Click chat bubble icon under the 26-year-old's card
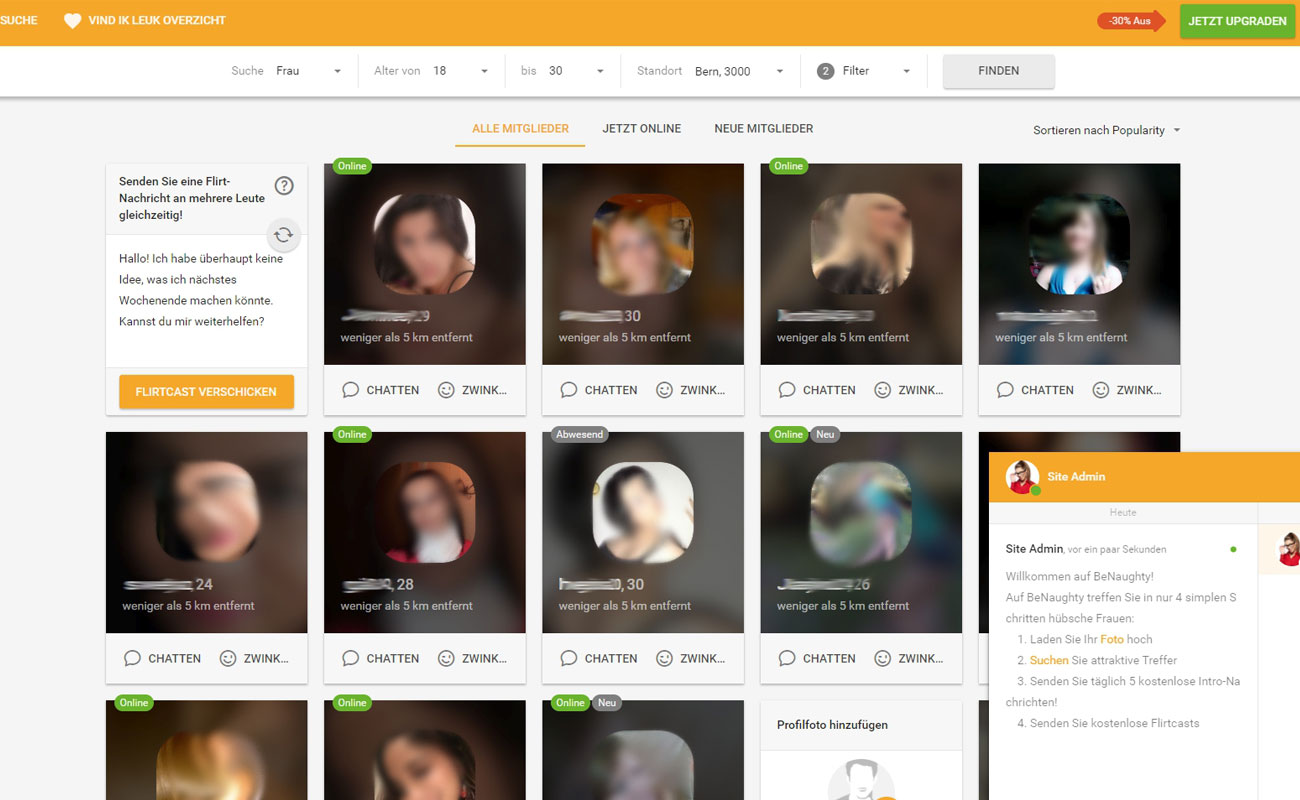 pos(786,658)
